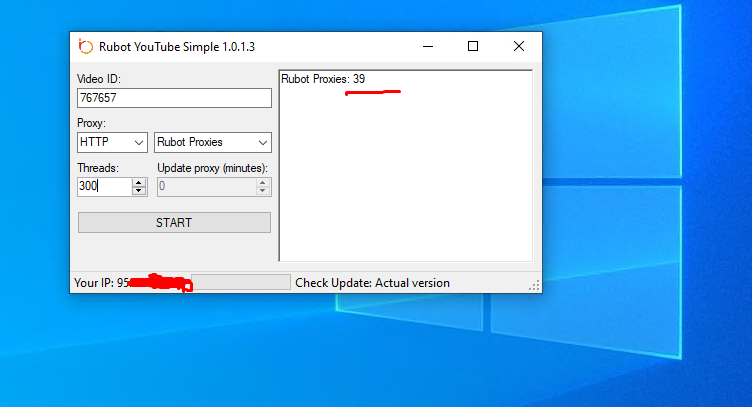Maximize the Rubot YouTube Simple window
The height and width of the screenshot is (407, 752).
[473, 46]
